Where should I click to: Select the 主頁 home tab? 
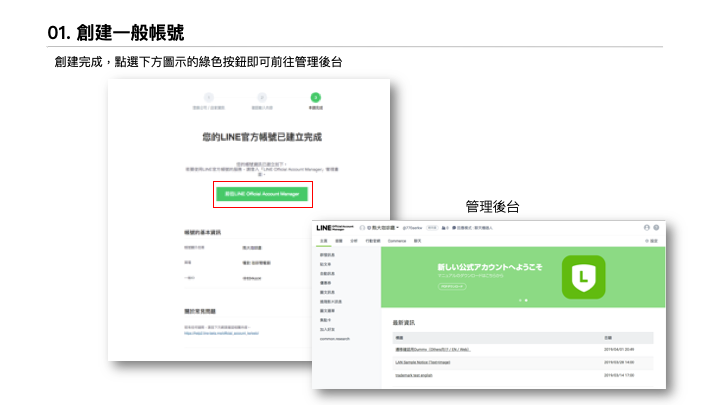pyautogui.click(x=323, y=241)
